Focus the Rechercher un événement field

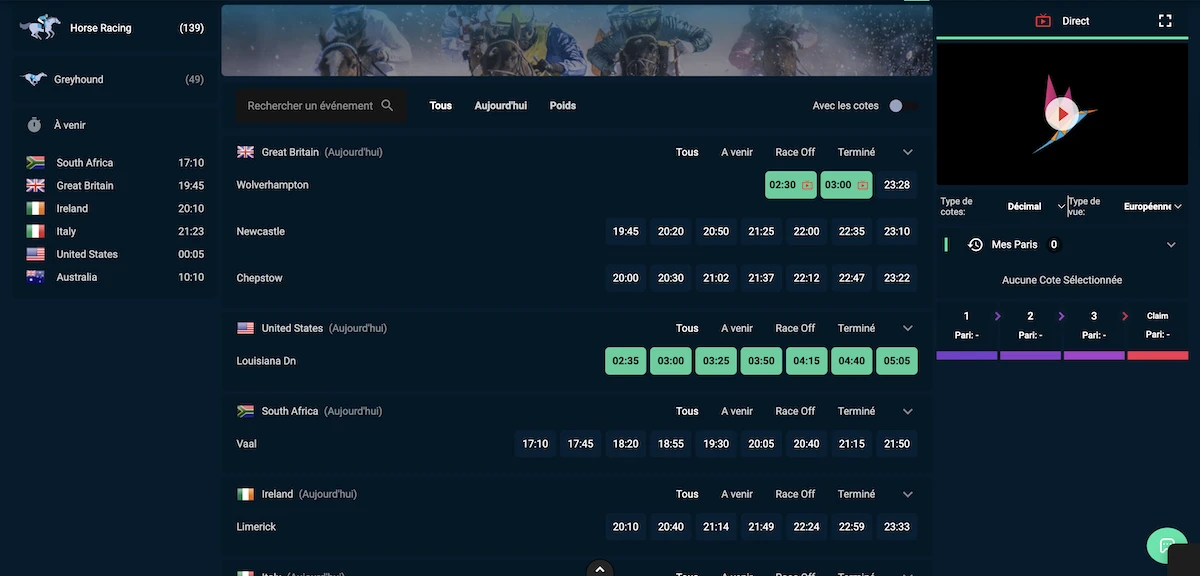point(310,106)
